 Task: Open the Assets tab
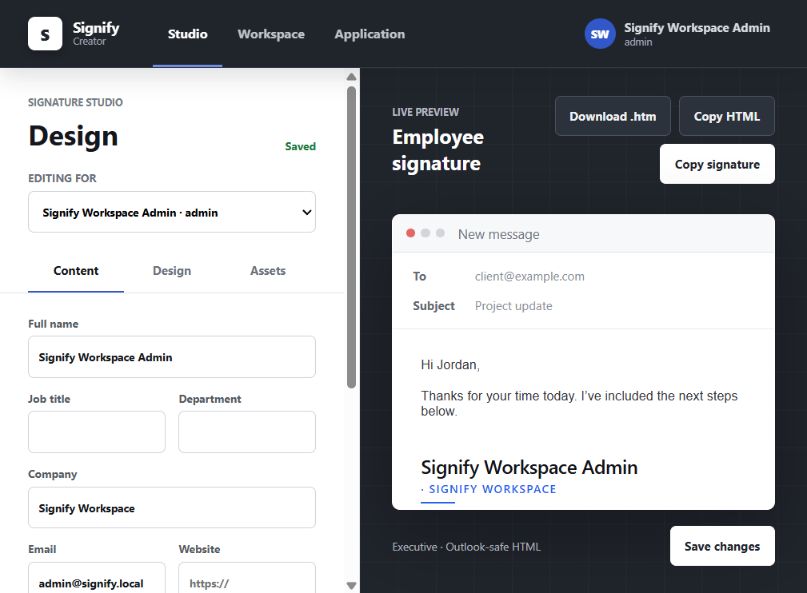[268, 271]
